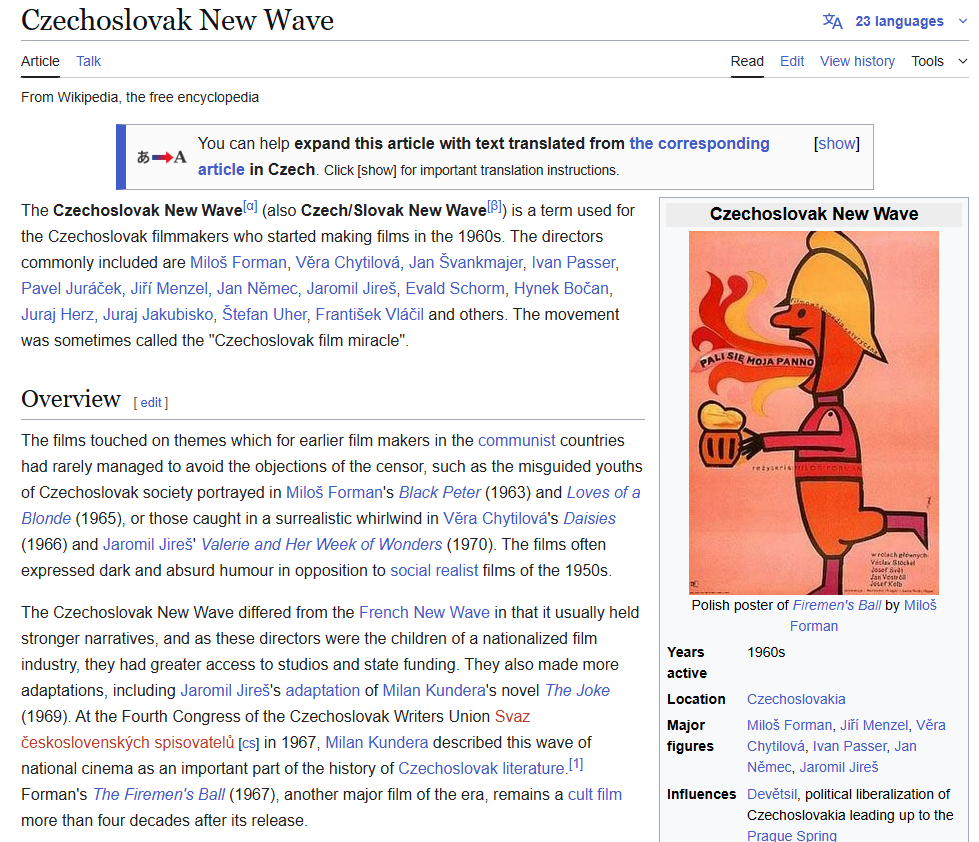Open Ivan Passer link in infobox
This screenshot has width=979, height=842.
click(x=850, y=747)
